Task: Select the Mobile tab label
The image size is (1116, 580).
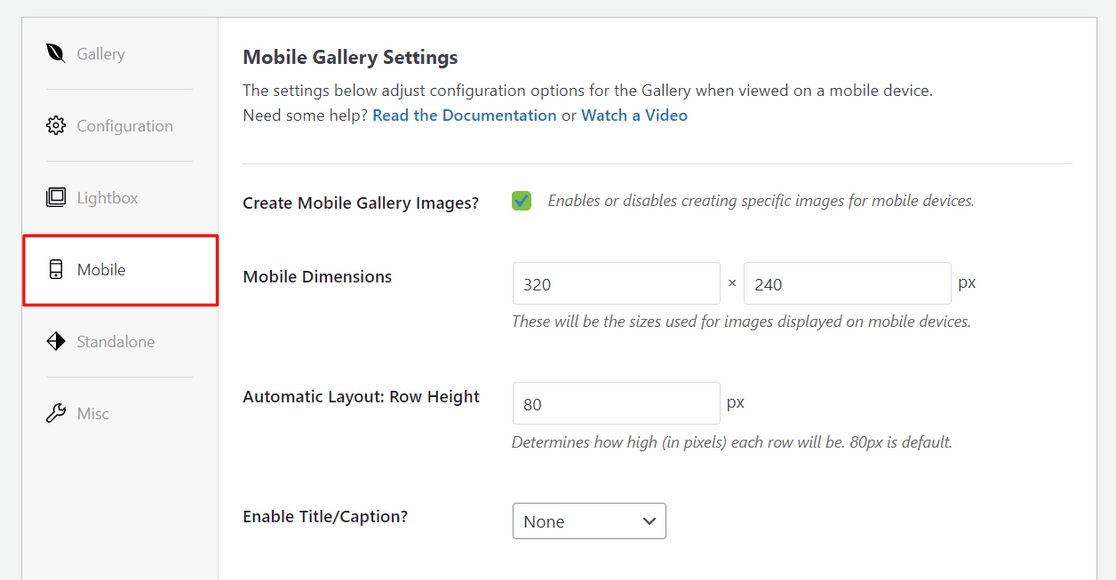Action: pyautogui.click(x=101, y=270)
